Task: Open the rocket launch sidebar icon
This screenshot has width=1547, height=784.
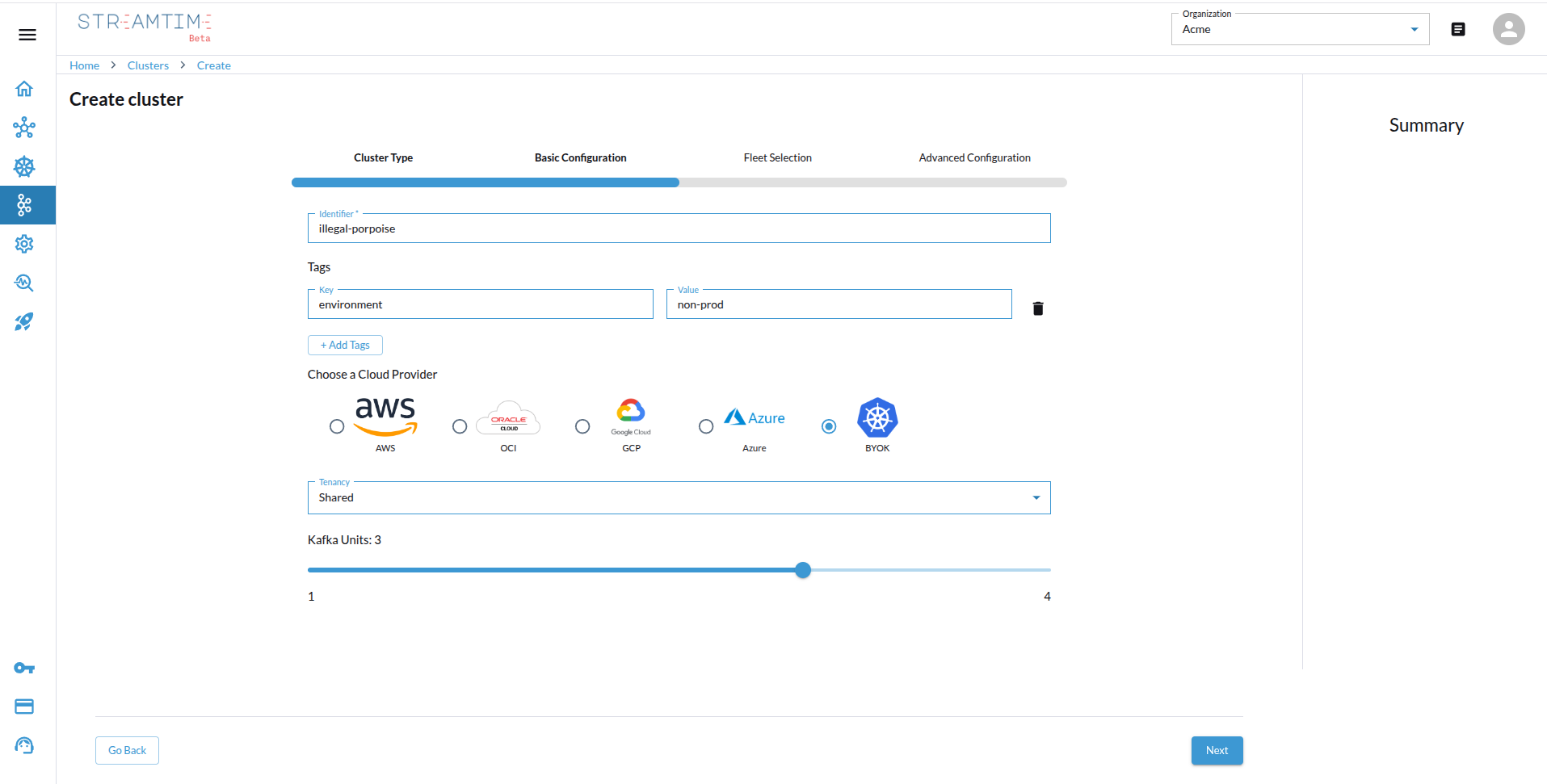Action: click(24, 321)
